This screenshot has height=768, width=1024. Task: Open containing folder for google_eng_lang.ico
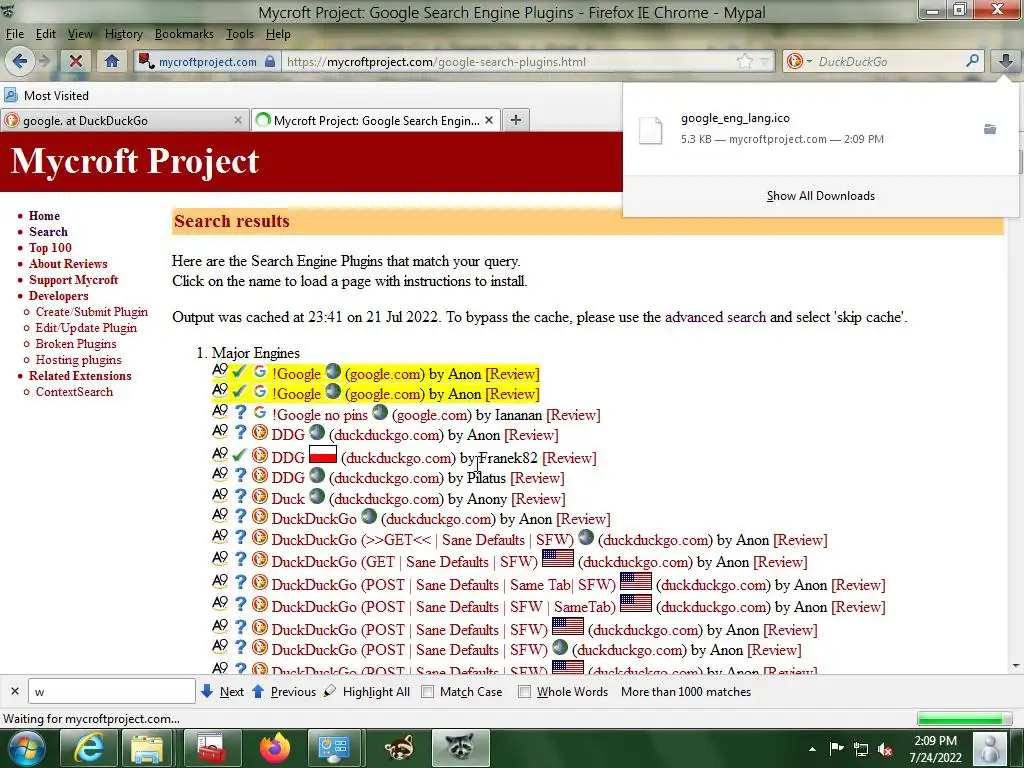pyautogui.click(x=990, y=129)
